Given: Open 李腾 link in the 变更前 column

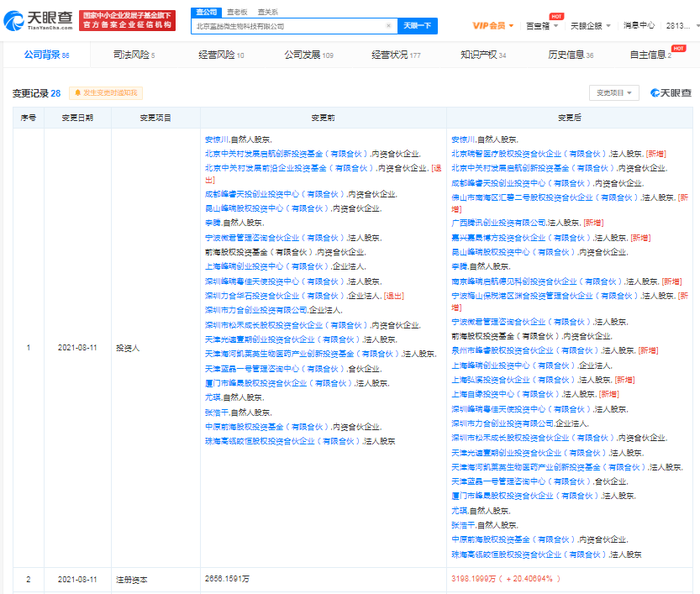Looking at the screenshot, I should (213, 222).
